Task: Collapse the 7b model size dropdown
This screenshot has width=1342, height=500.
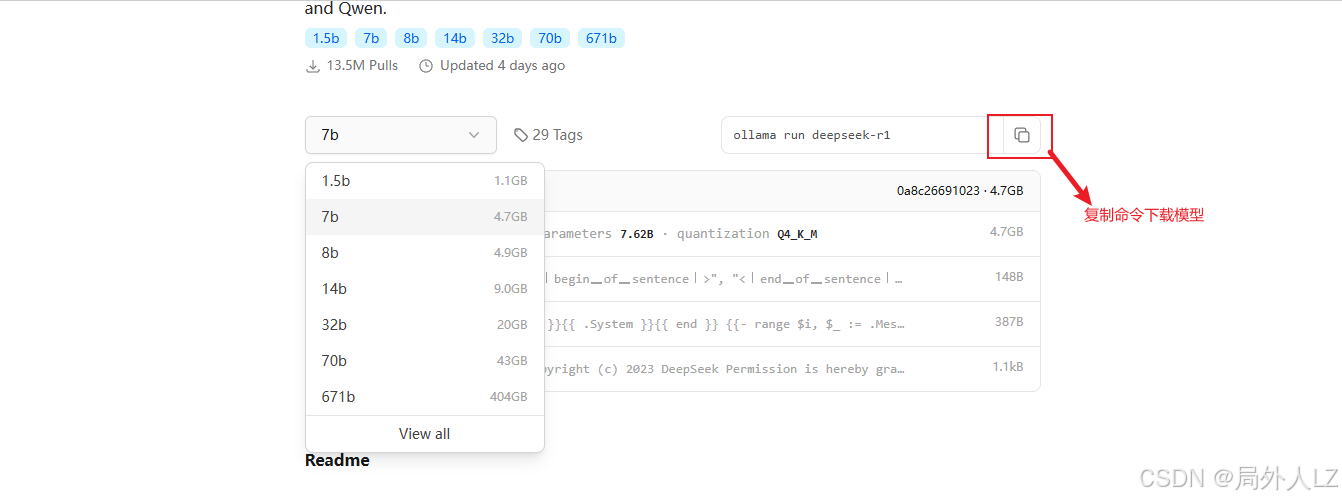Action: point(401,135)
